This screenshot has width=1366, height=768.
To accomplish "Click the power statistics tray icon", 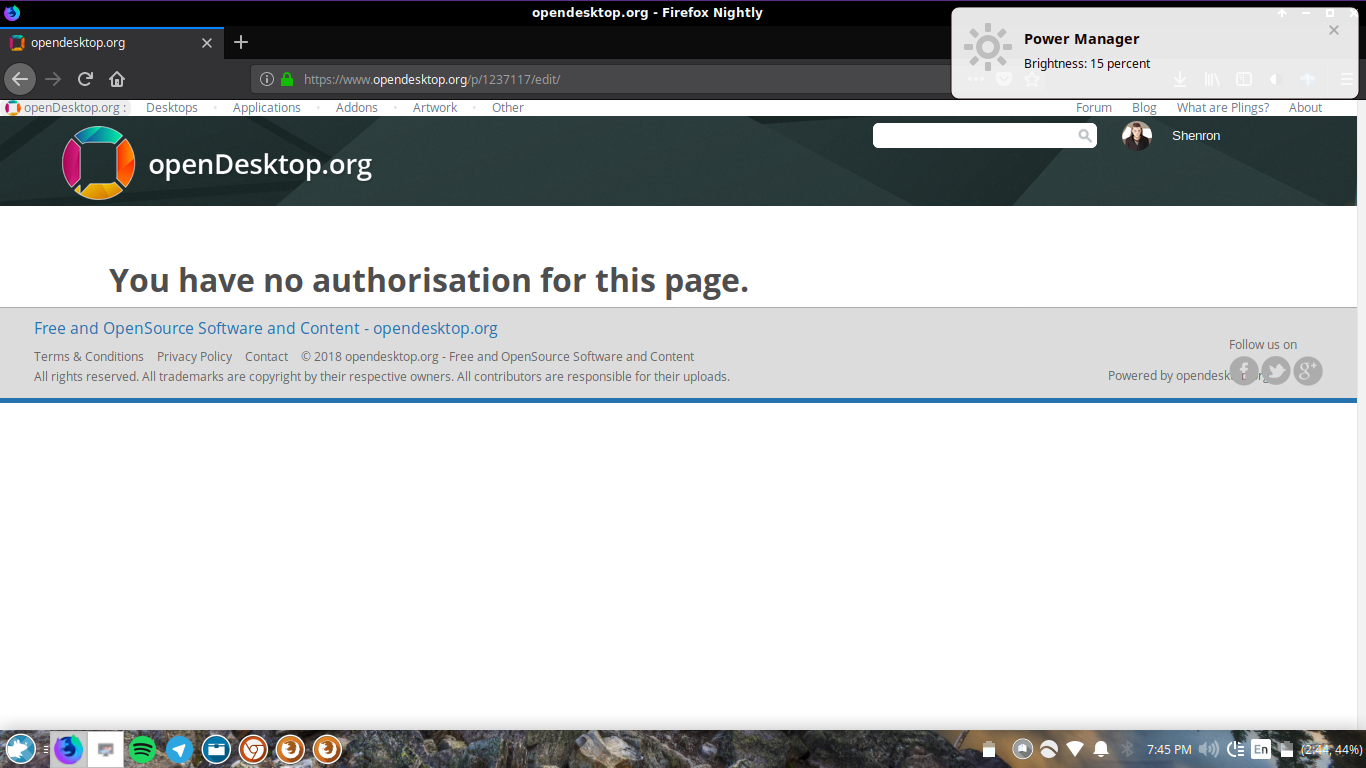I will point(1235,749).
